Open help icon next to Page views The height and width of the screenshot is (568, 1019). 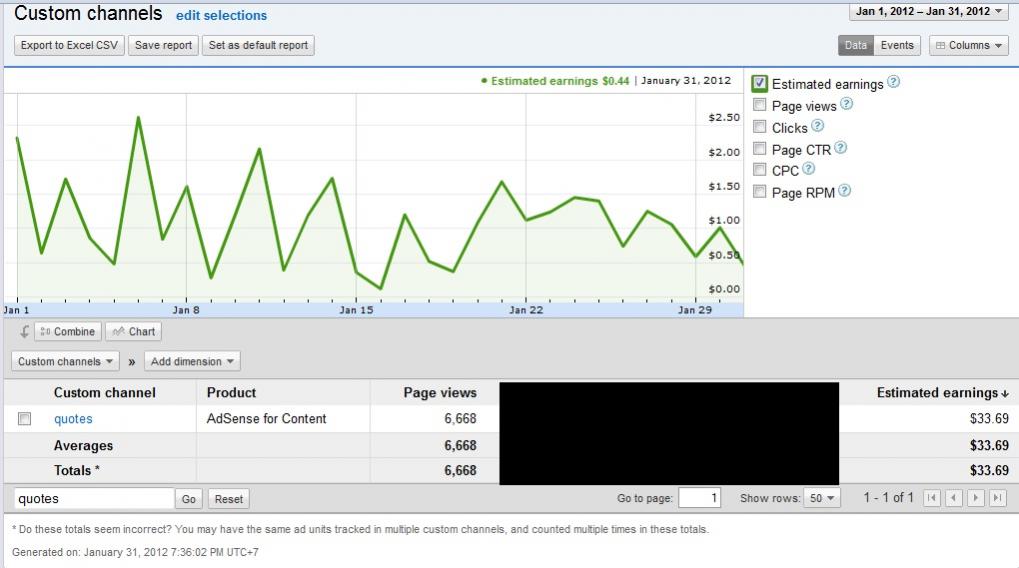[846, 103]
